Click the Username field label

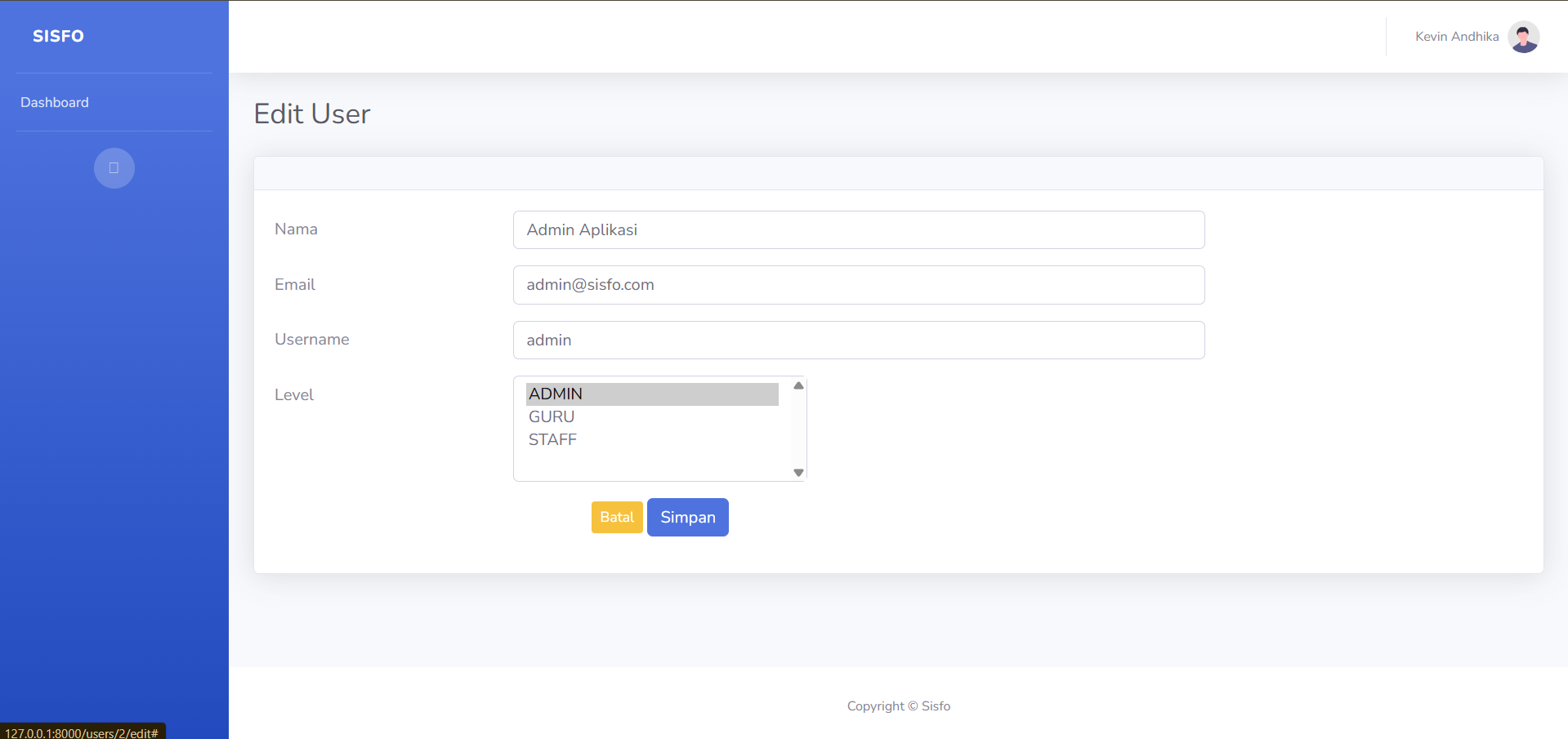[311, 340]
